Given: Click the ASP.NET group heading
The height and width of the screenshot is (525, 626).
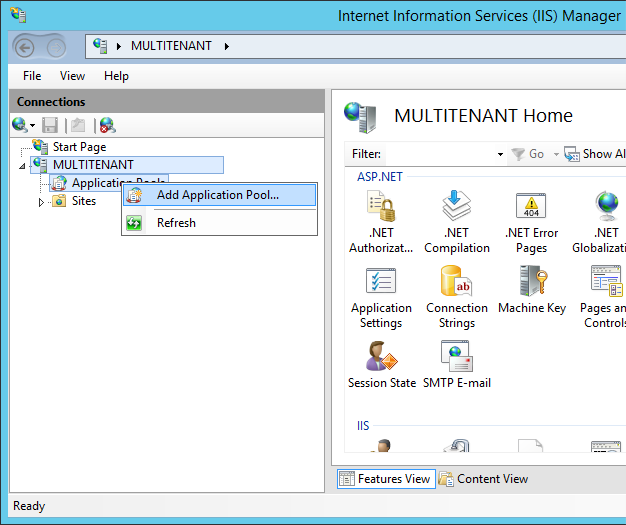Looking at the screenshot, I should (x=380, y=177).
